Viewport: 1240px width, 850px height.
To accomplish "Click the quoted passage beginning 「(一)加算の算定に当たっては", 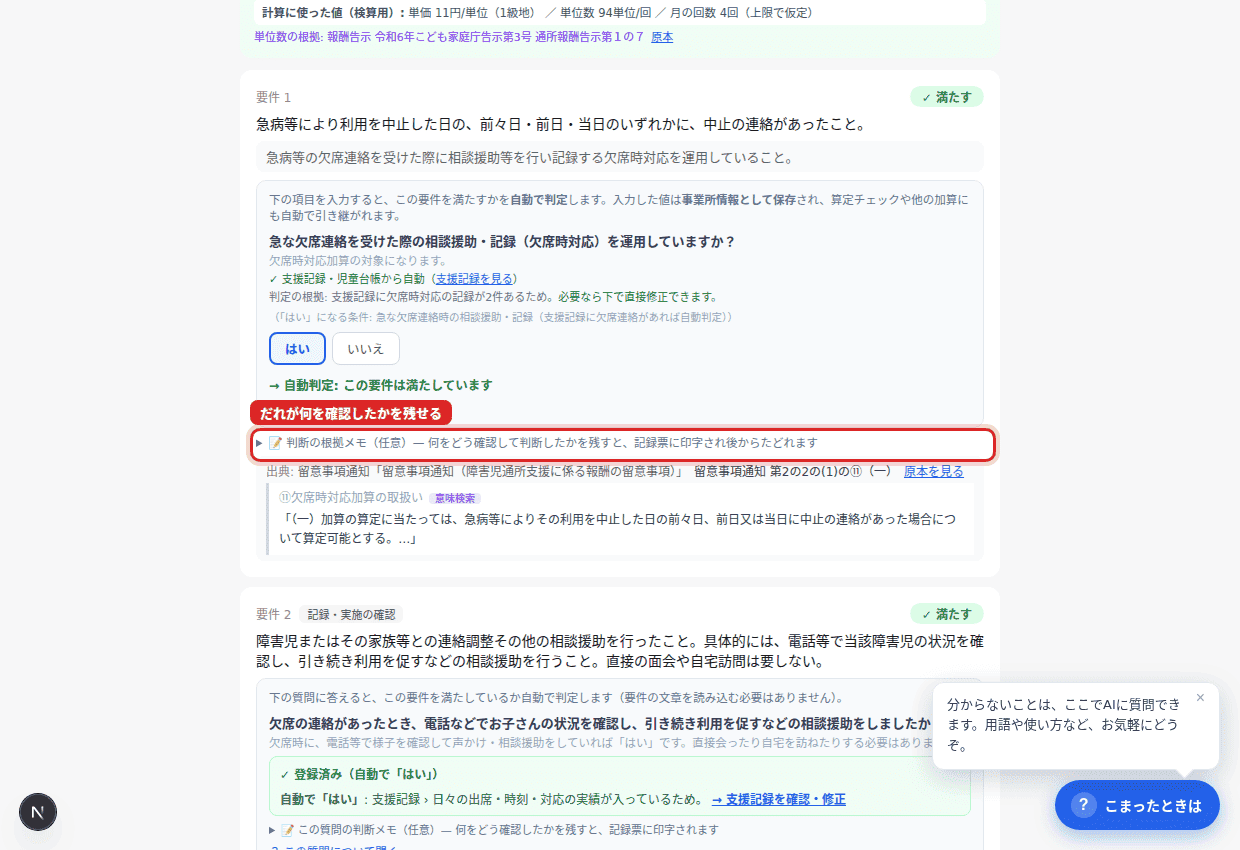I will [x=620, y=529].
